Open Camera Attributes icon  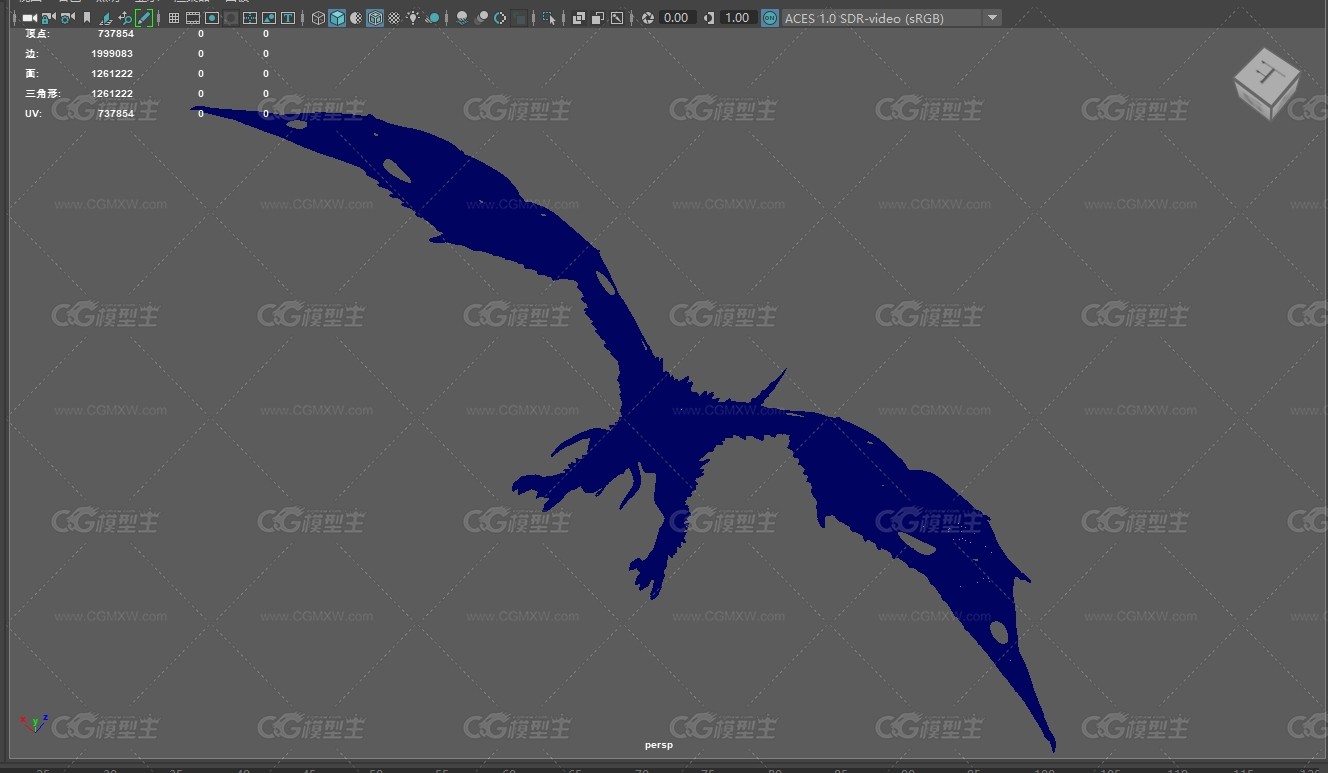click(x=67, y=18)
